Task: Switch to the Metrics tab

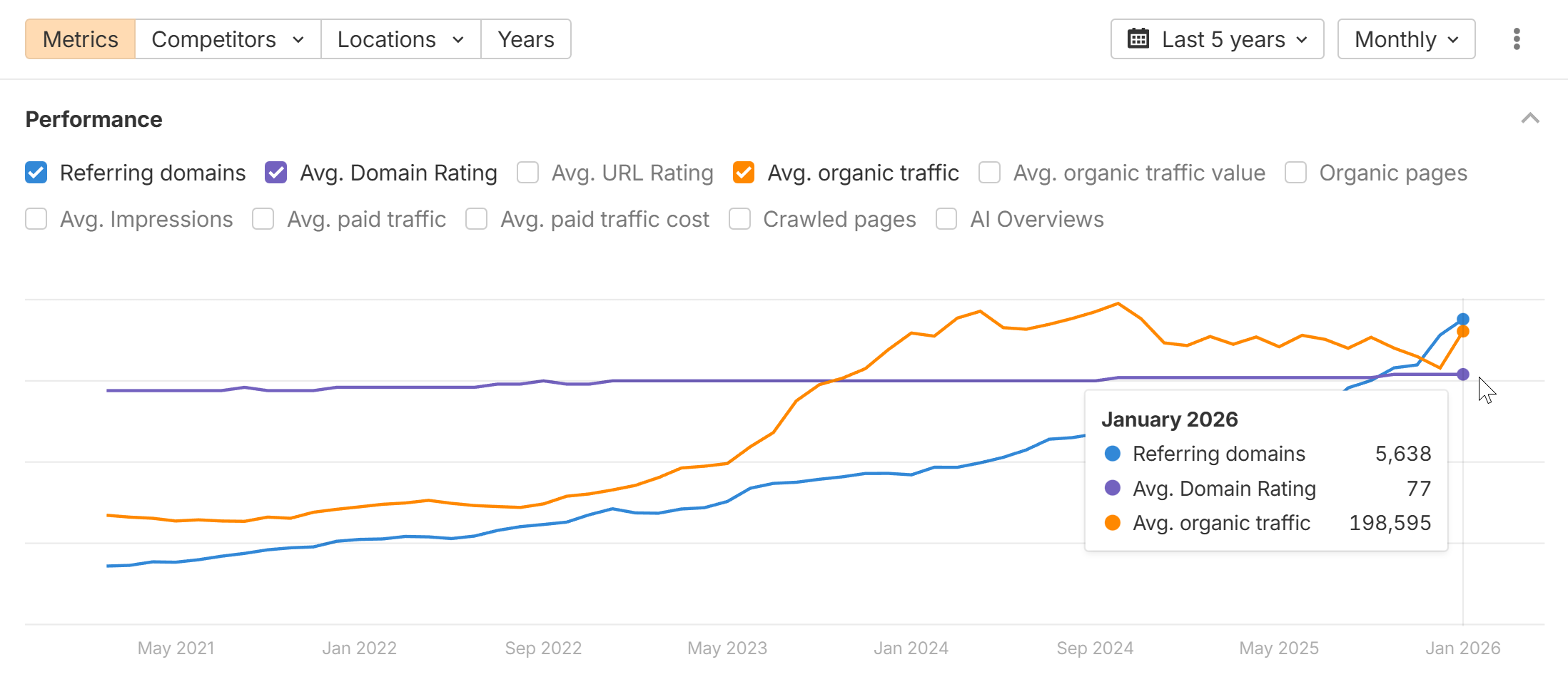Action: click(81, 39)
